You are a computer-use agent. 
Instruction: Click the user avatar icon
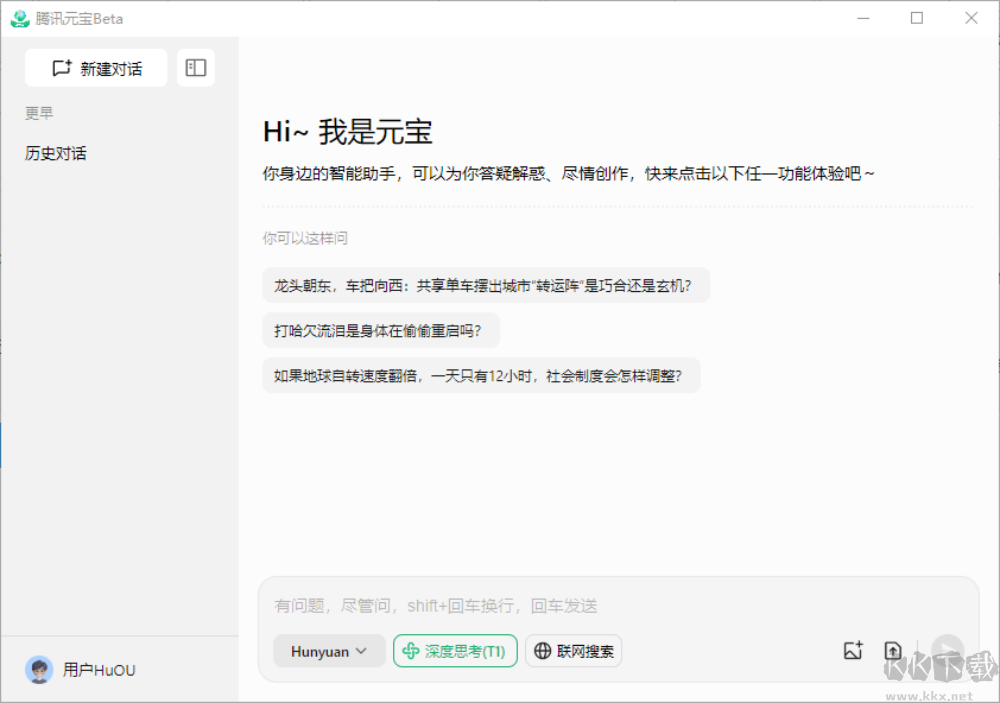pyautogui.click(x=40, y=670)
